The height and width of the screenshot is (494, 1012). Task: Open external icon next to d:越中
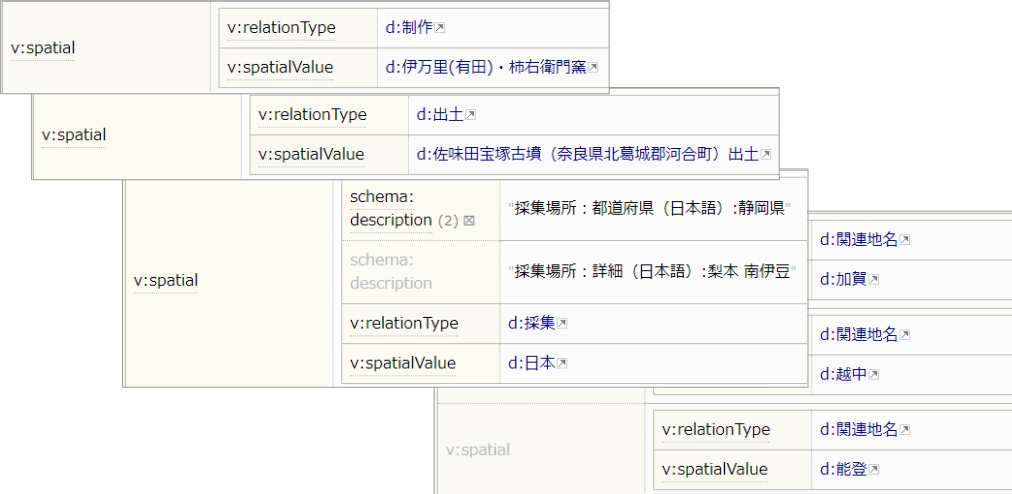(874, 374)
